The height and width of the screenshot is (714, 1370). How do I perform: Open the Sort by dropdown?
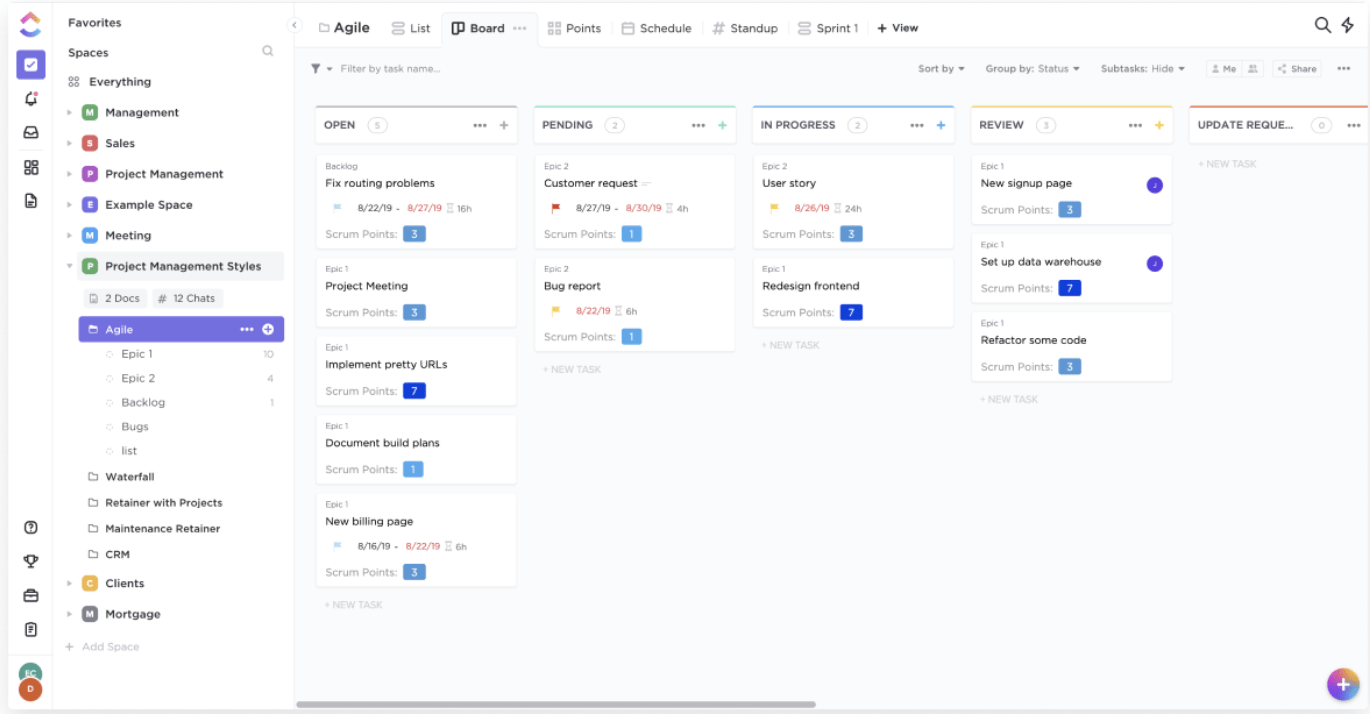[941, 69]
